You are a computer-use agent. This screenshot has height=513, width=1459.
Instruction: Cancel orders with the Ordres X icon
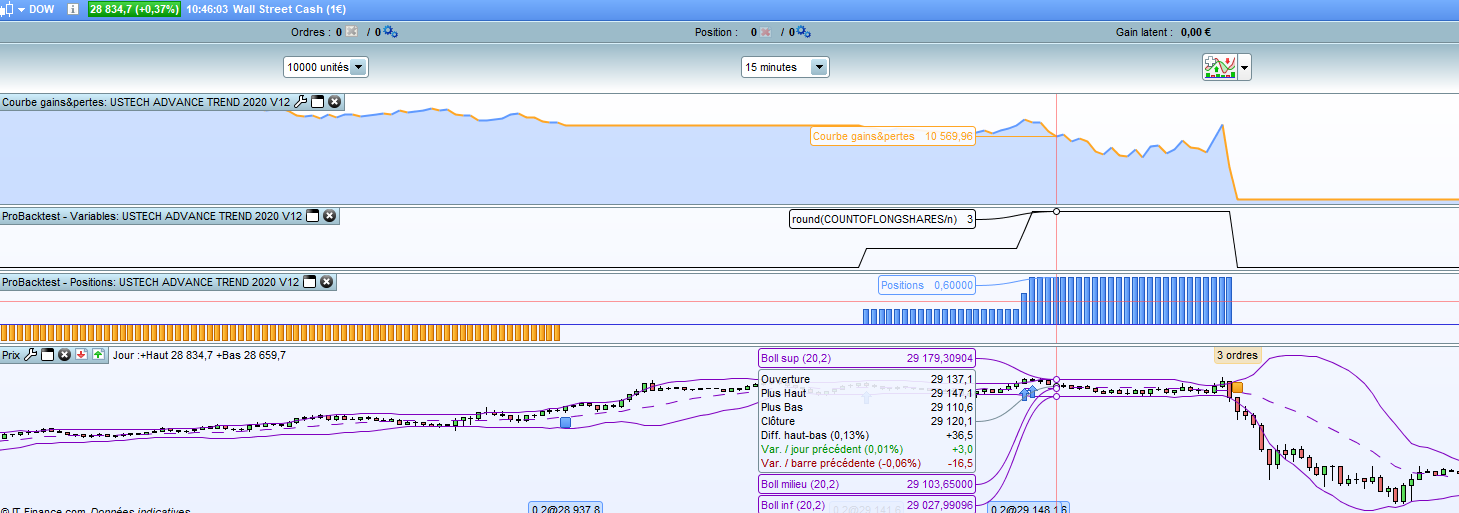352,32
